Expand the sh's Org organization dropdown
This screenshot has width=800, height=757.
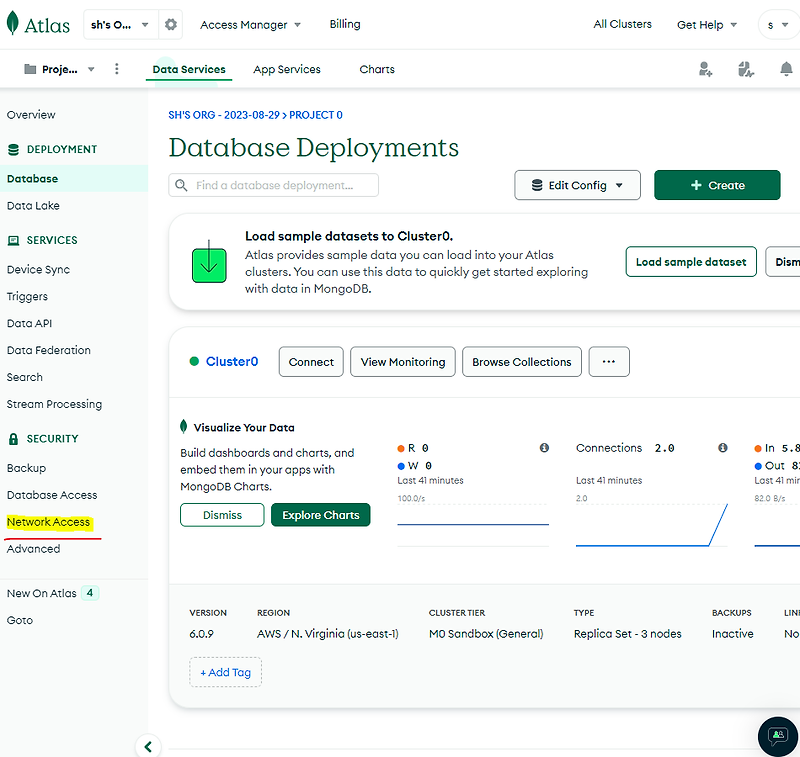[x=120, y=24]
